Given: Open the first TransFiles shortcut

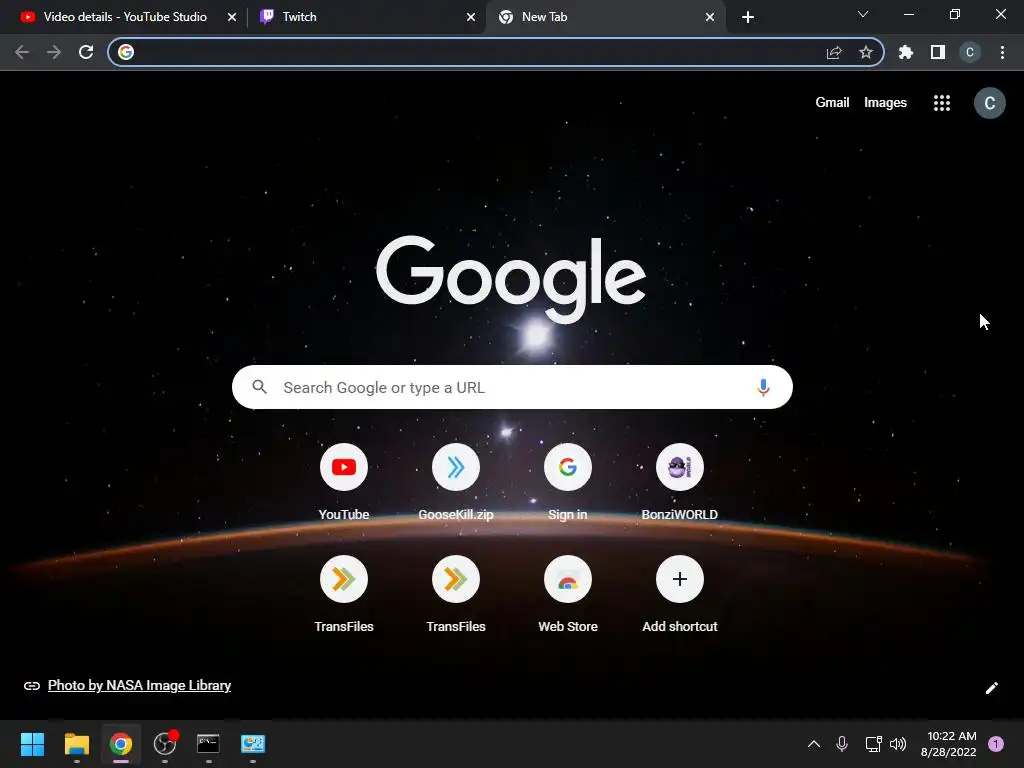Looking at the screenshot, I should pos(344,579).
